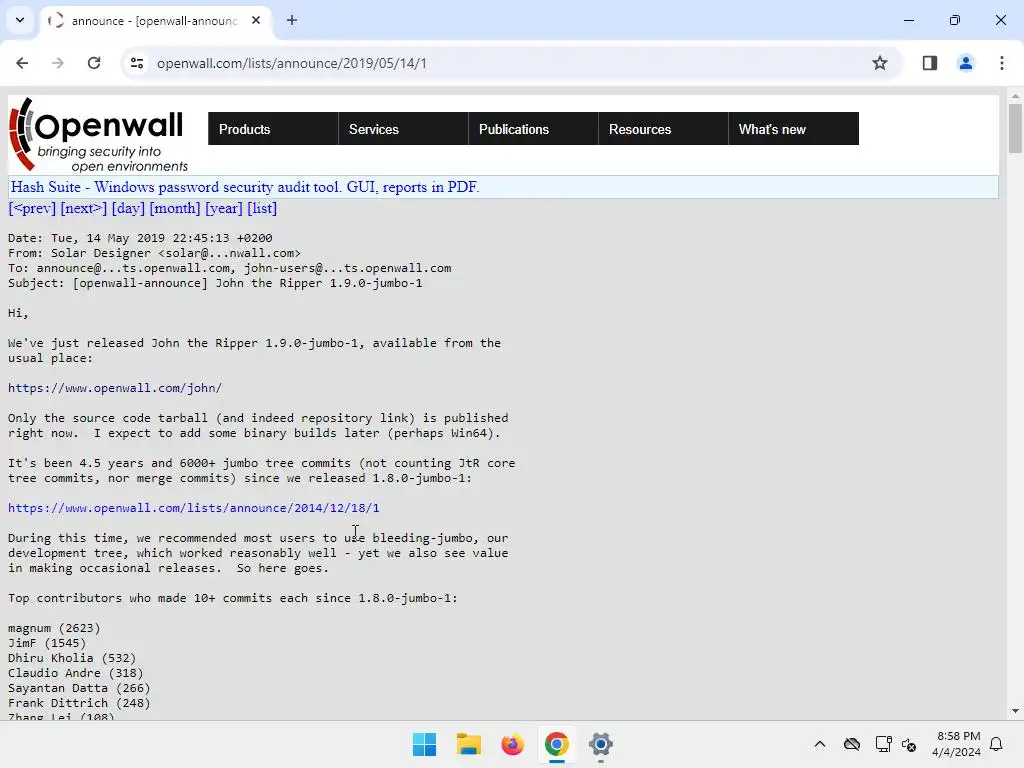Open the Services menu
Image resolution: width=1024 pixels, height=768 pixels.
click(x=403, y=129)
